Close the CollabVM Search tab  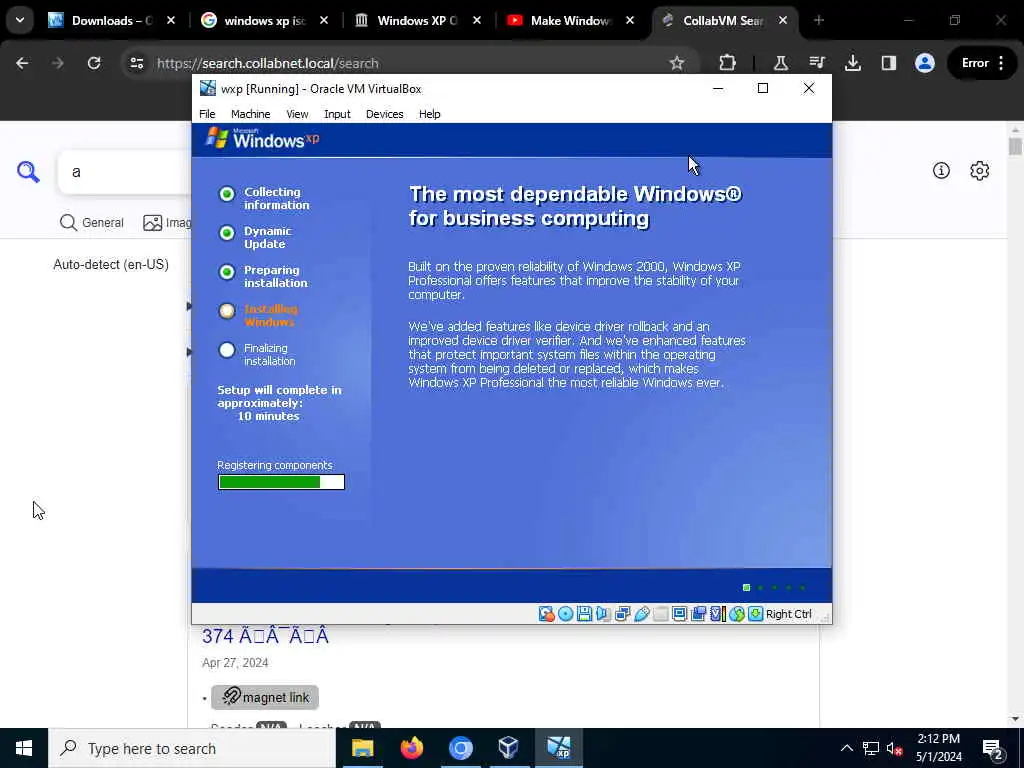783,20
